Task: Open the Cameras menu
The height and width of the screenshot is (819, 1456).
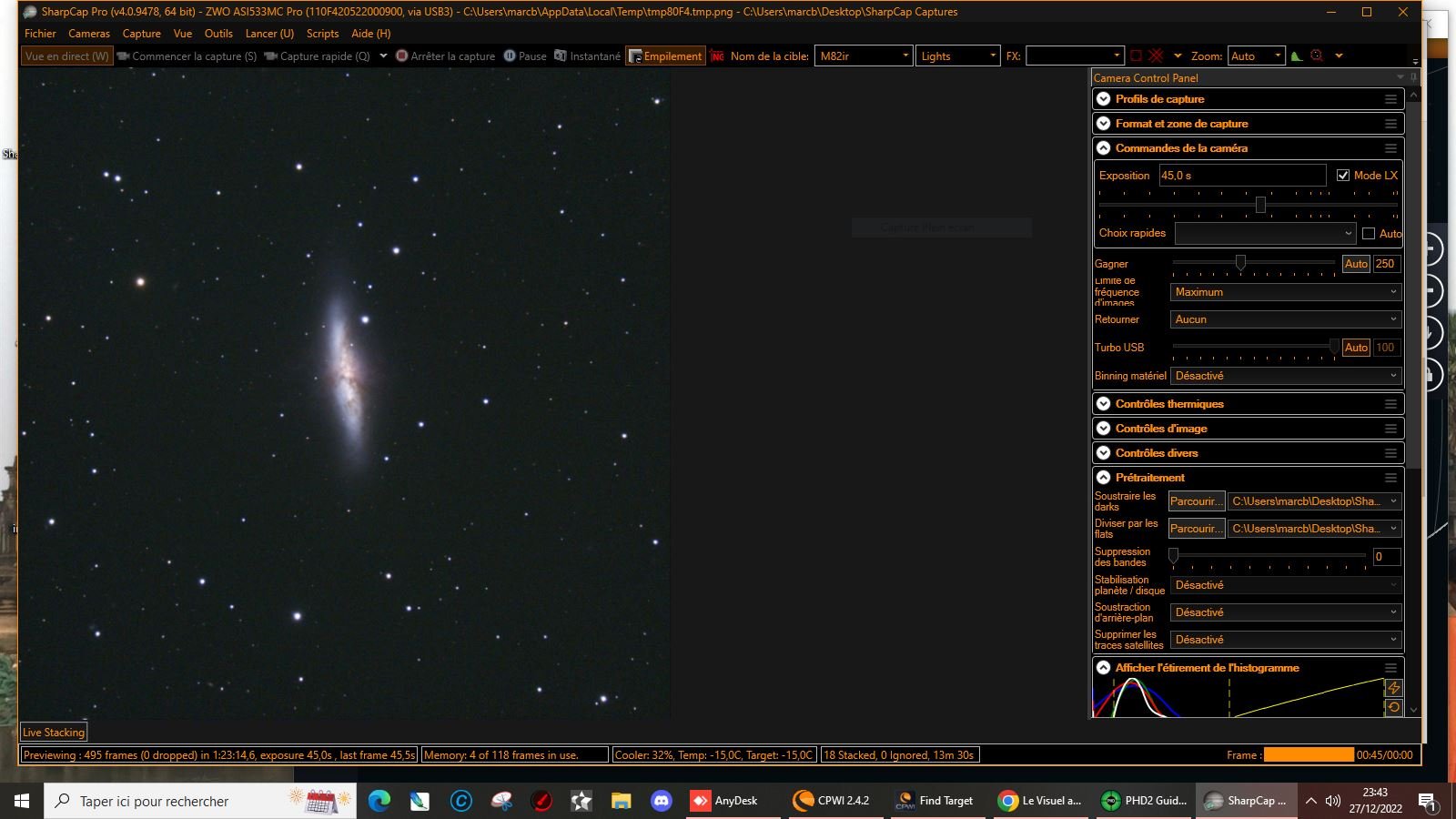Action: pyautogui.click(x=89, y=34)
